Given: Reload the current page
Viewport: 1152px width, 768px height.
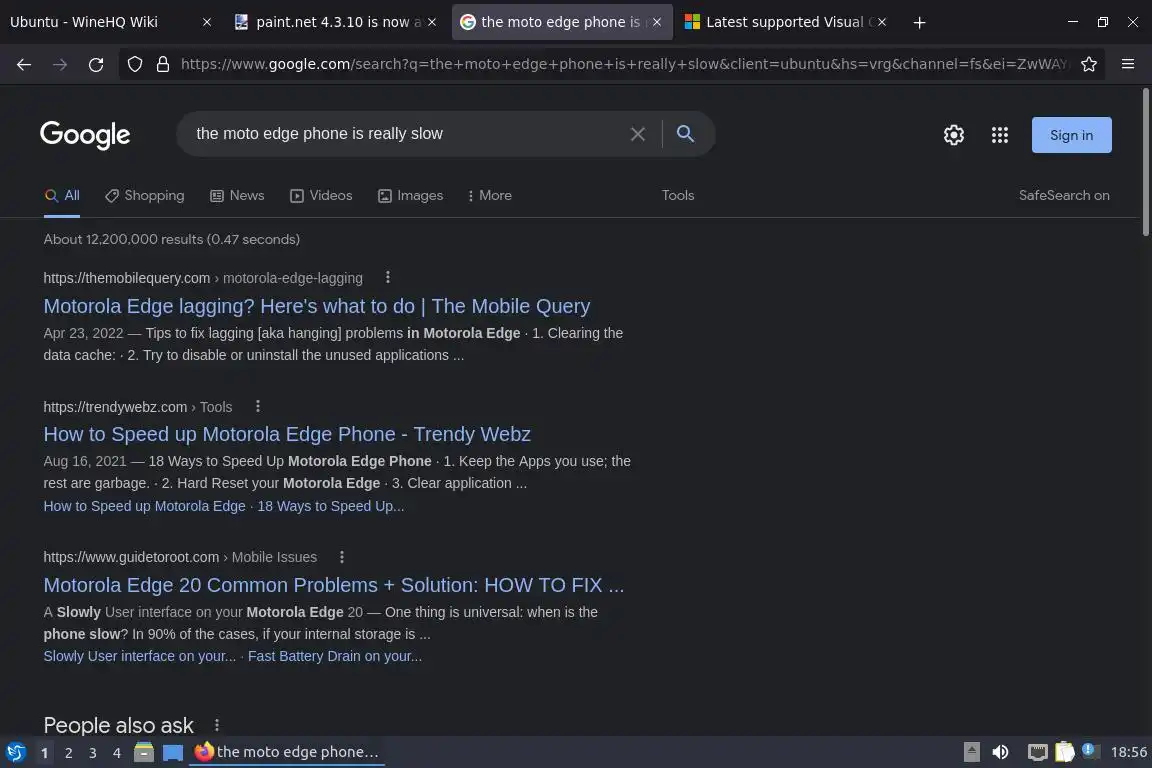Looking at the screenshot, I should tap(96, 65).
